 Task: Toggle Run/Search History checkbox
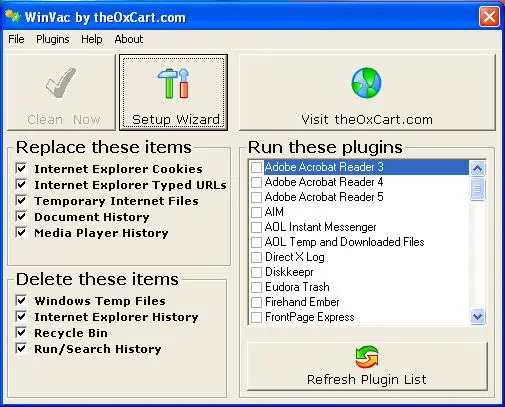coord(21,348)
